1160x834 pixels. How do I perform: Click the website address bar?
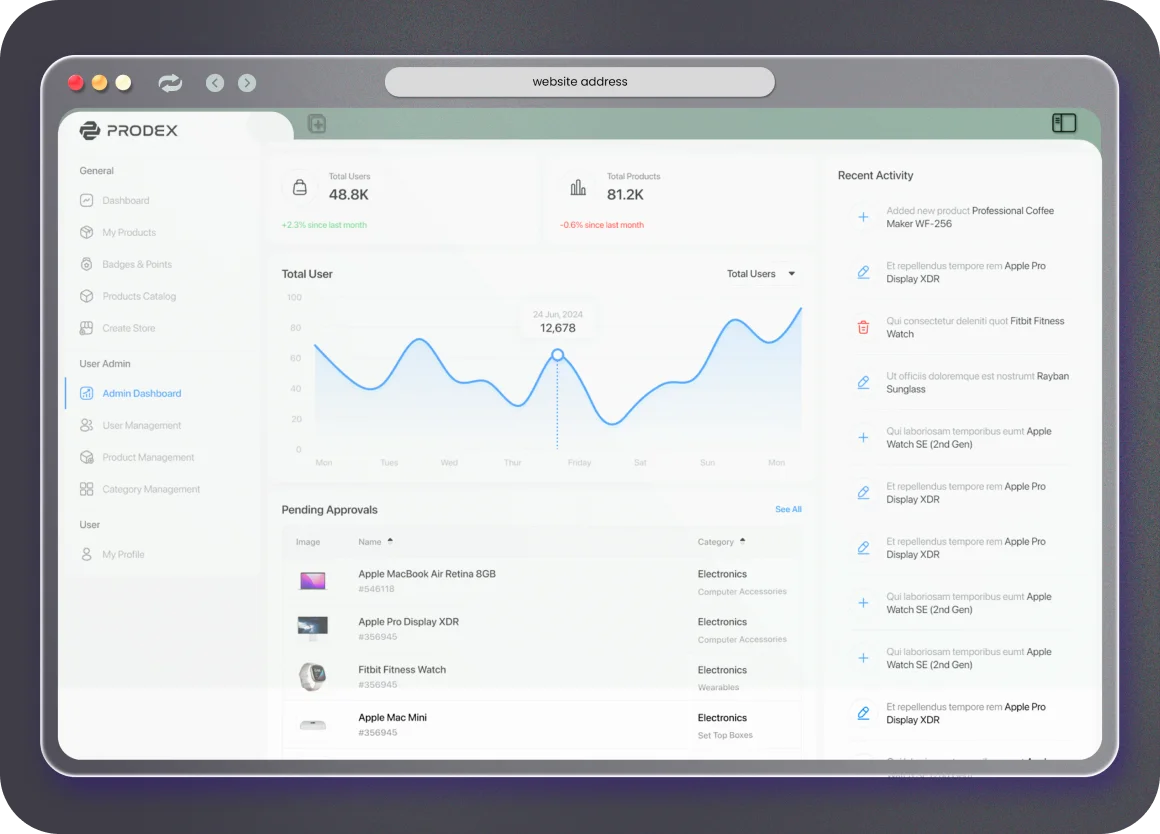(x=580, y=82)
